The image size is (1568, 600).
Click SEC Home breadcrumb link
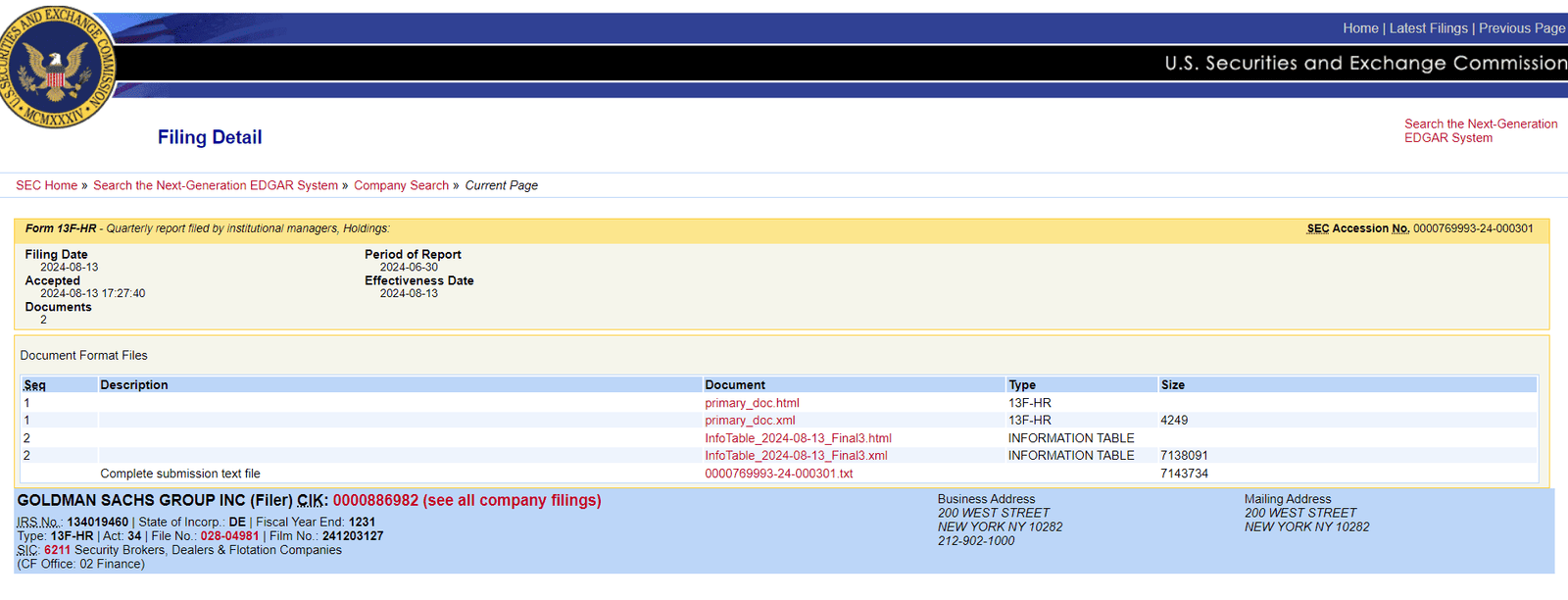(x=46, y=185)
